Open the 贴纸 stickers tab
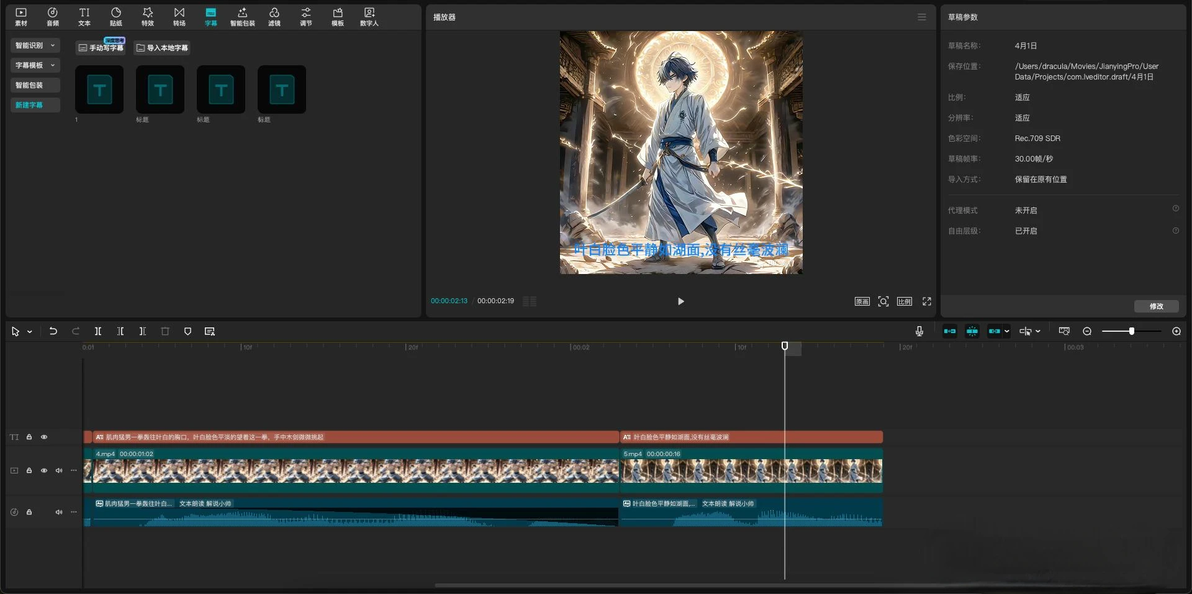1192x594 pixels. click(x=116, y=17)
